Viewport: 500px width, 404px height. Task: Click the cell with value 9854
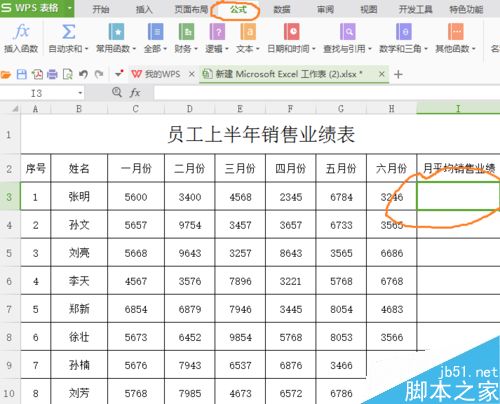(x=240, y=337)
